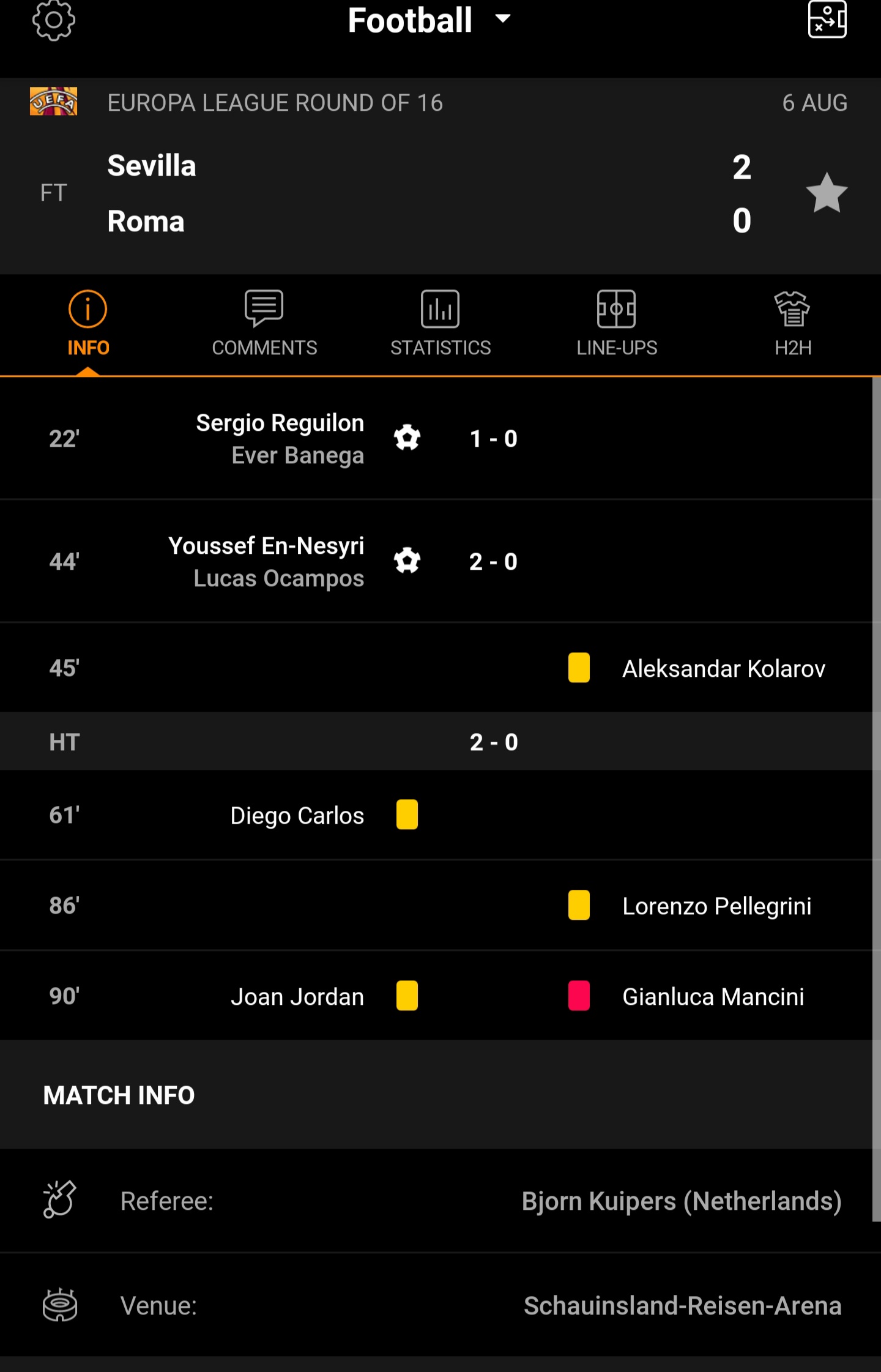This screenshot has width=881, height=1372.
Task: Open the settings gear icon
Action: coord(54,21)
